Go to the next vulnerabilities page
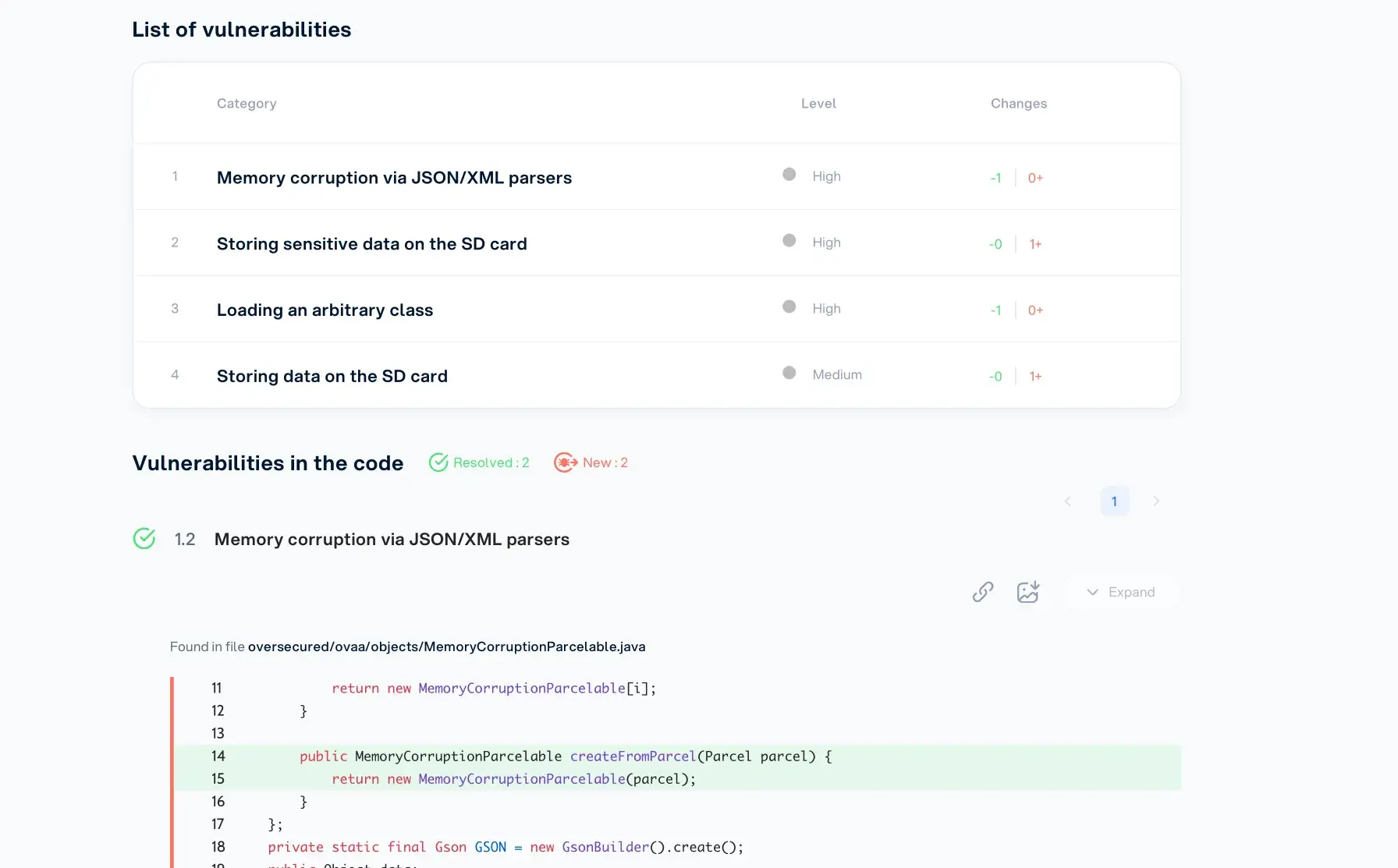Image resolution: width=1398 pixels, height=868 pixels. 1156,501
